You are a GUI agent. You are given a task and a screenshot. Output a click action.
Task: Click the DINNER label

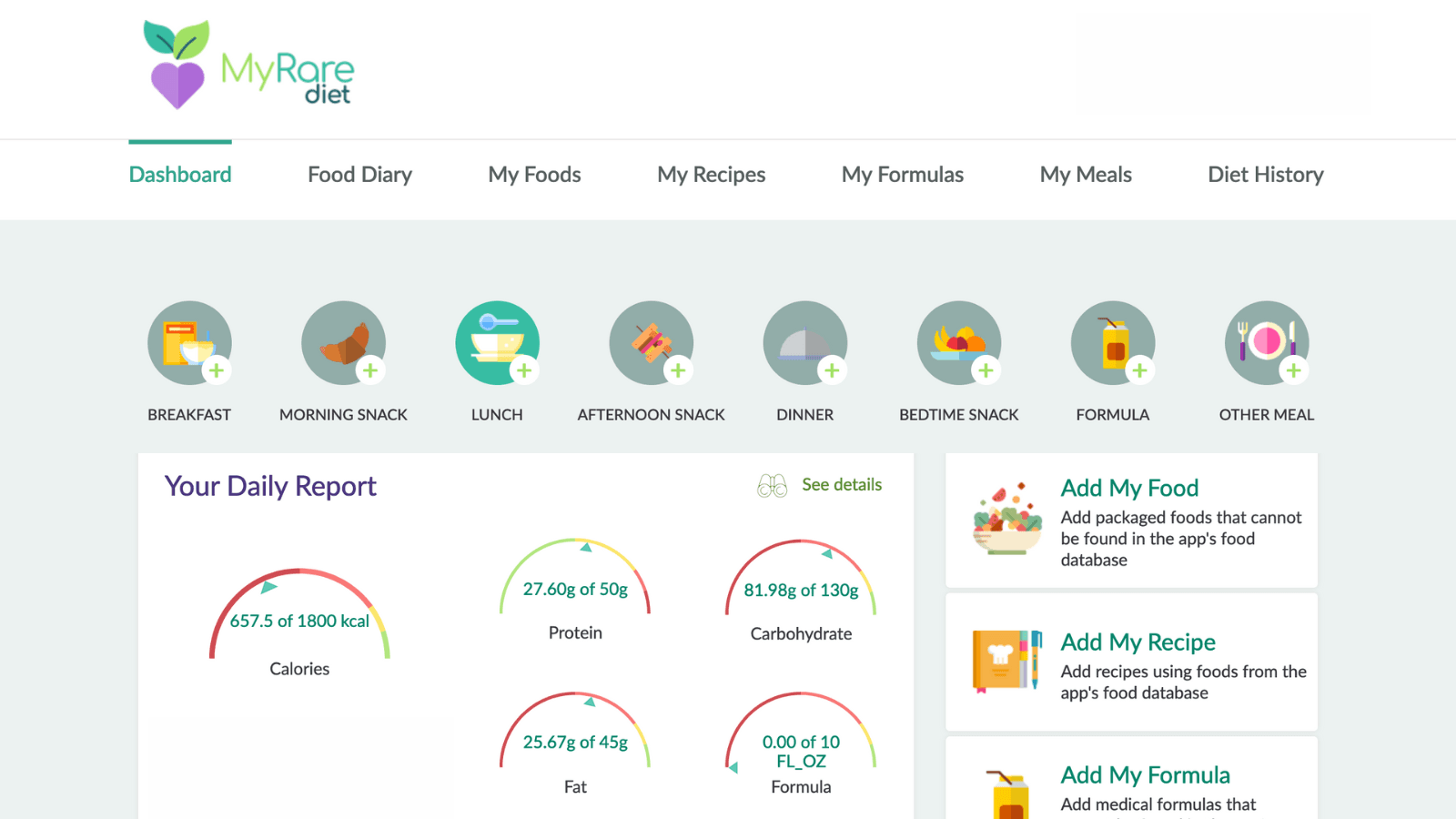[x=804, y=415]
